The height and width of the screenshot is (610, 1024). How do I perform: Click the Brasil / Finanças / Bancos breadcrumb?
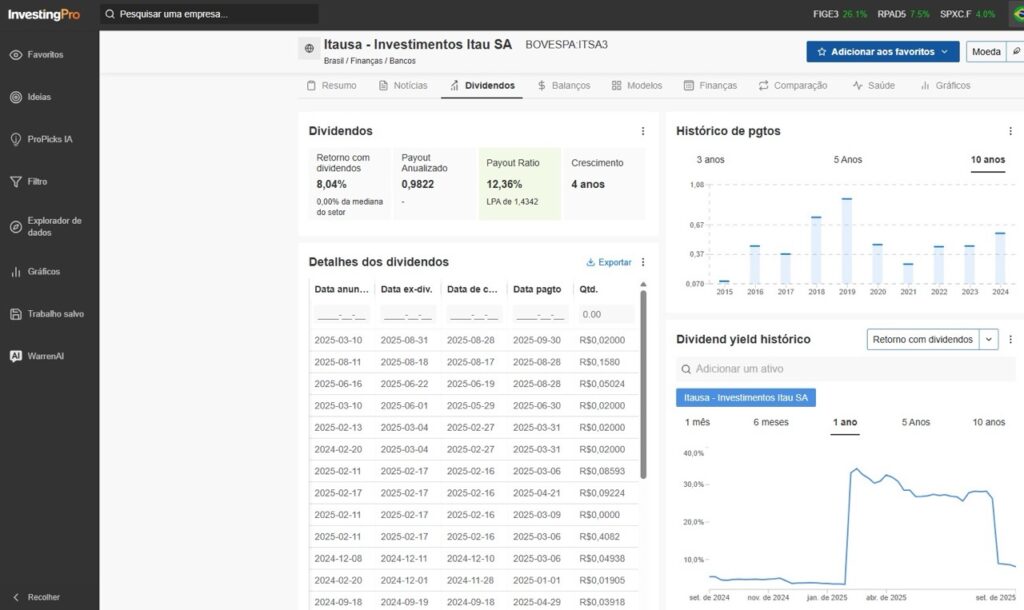tap(370, 61)
